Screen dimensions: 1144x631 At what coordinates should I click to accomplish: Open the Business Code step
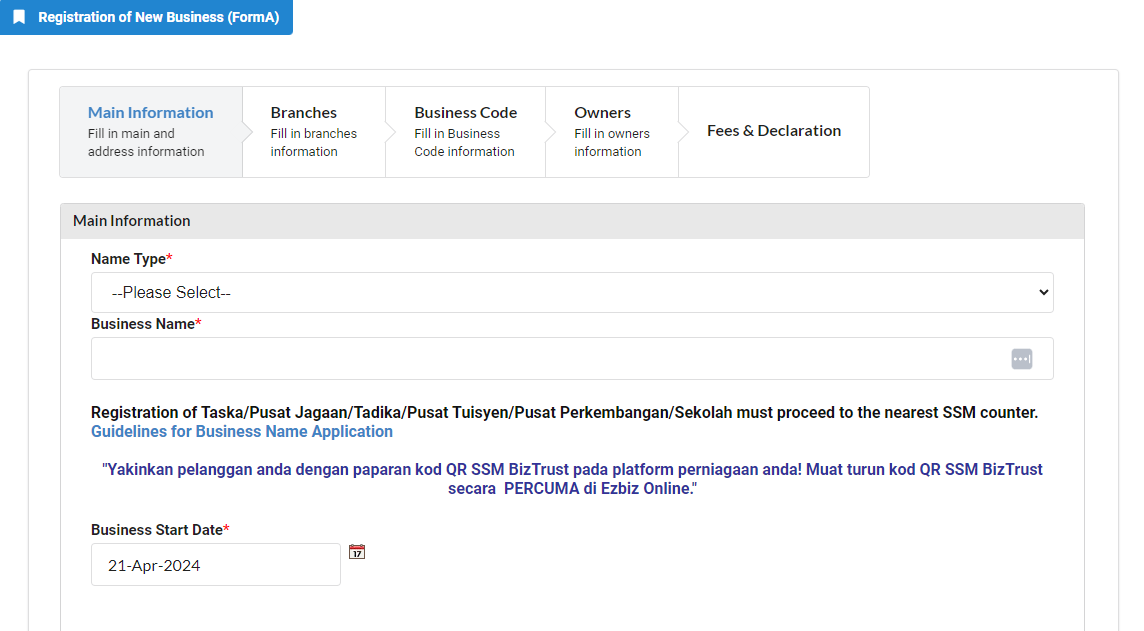466,130
